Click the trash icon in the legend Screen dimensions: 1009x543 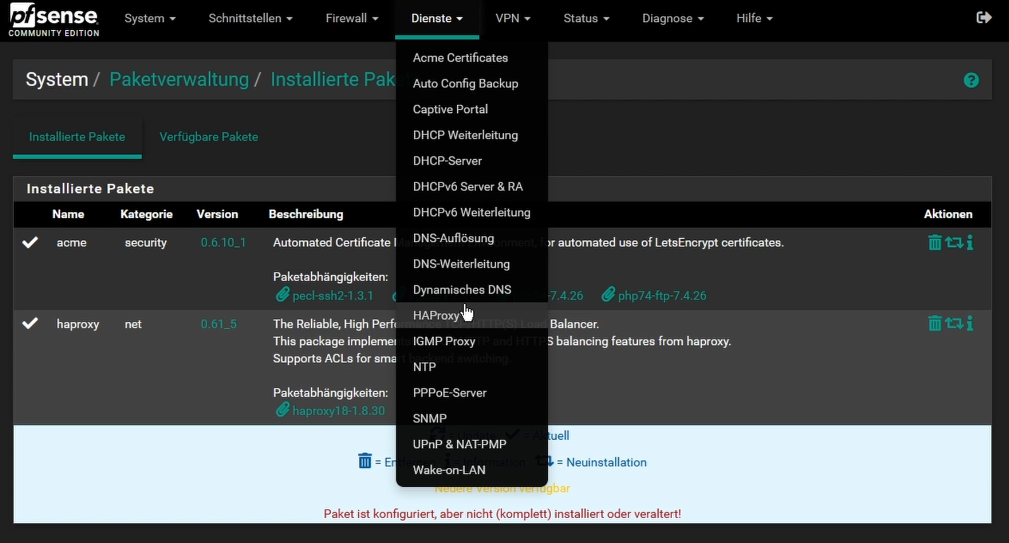click(365, 461)
